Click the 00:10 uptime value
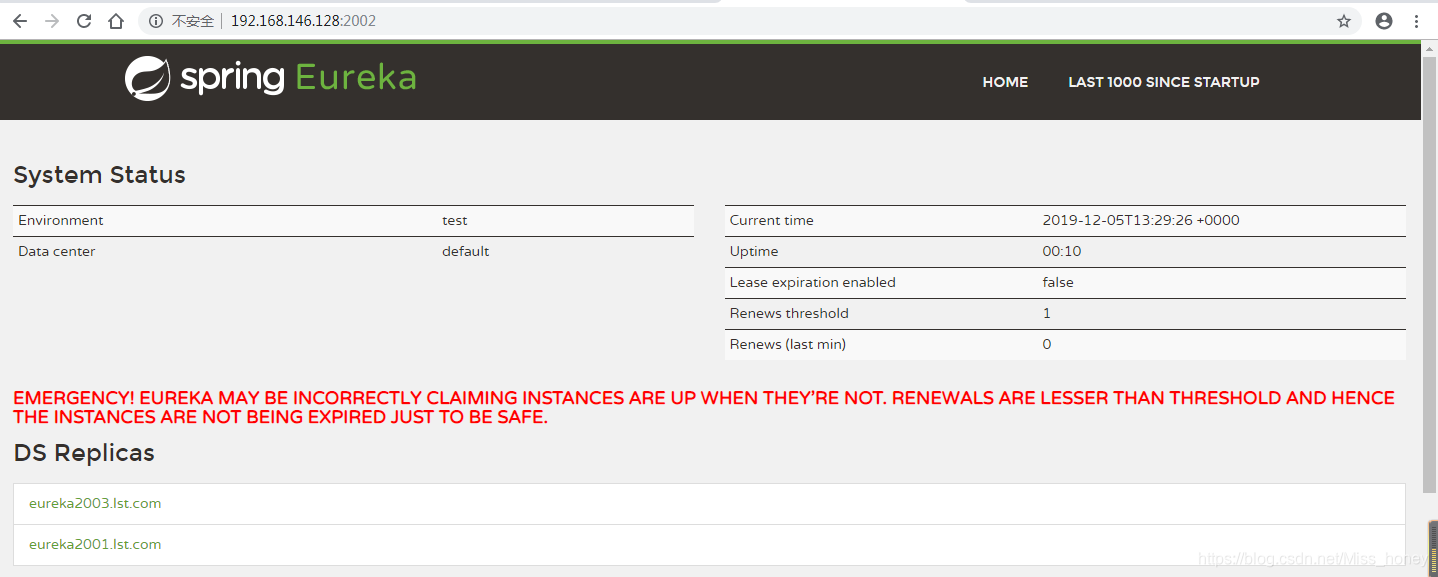The width and height of the screenshot is (1438, 577). tap(1062, 252)
